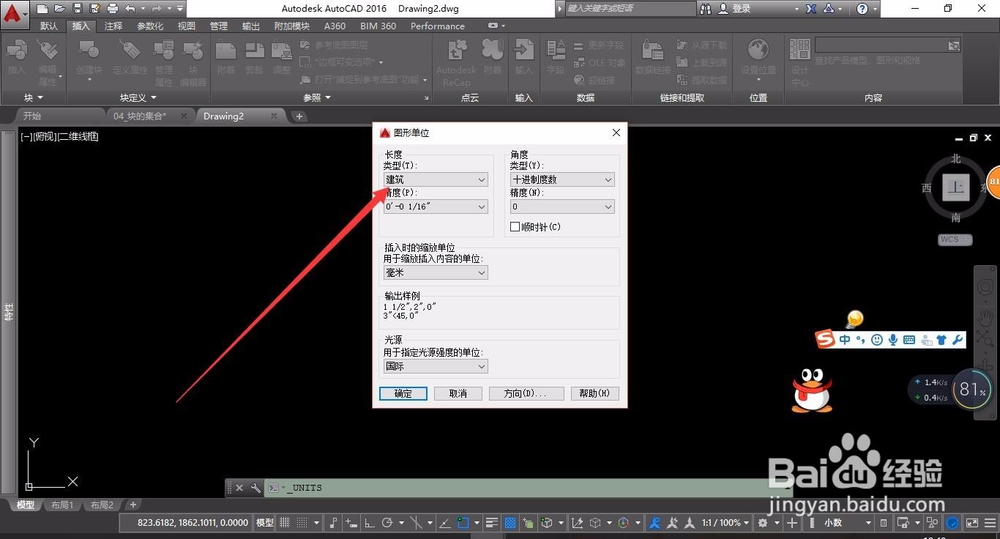The width and height of the screenshot is (1000, 539).
Task: Toggle model space button in status bar
Action: 265,522
